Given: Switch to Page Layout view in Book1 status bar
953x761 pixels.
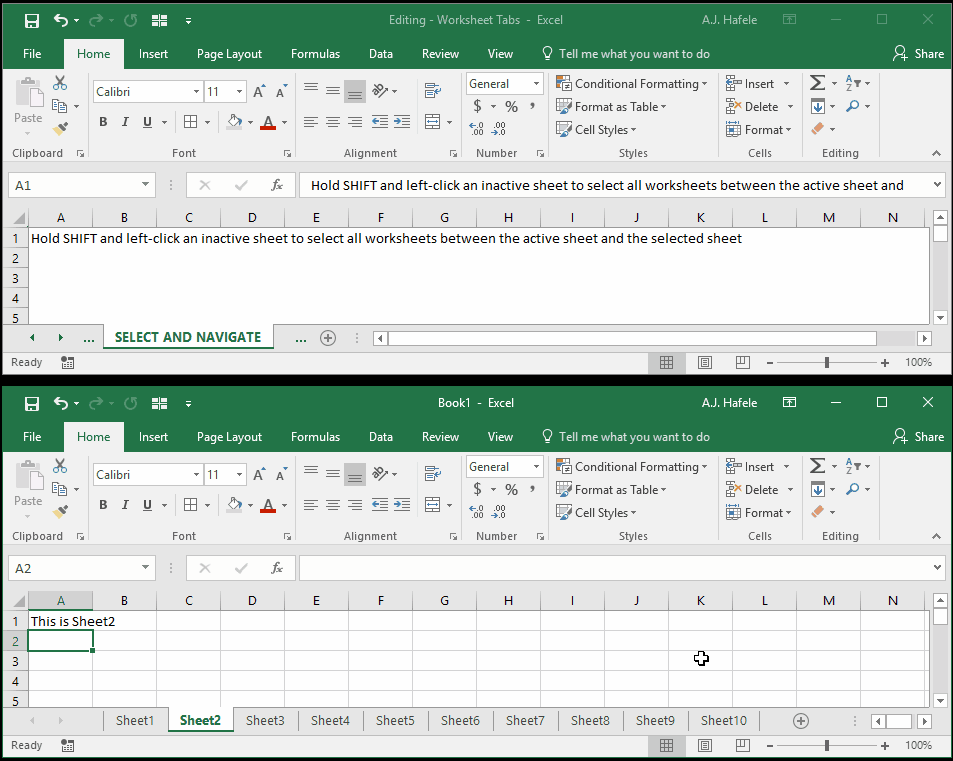Looking at the screenshot, I should [x=704, y=745].
